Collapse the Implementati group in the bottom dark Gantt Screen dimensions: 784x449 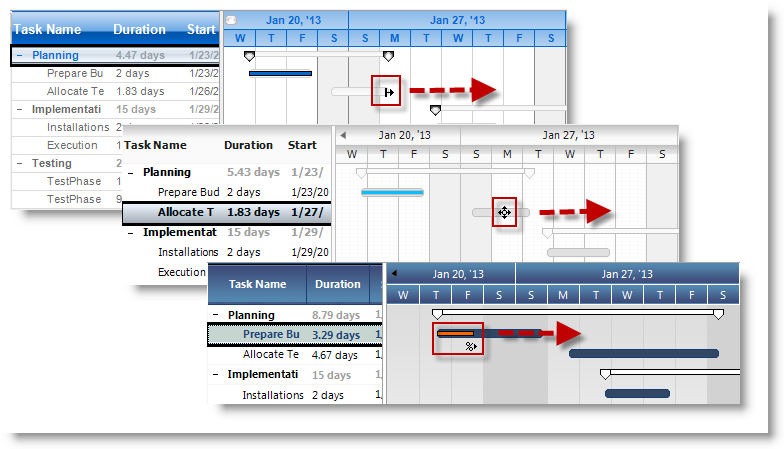click(216, 374)
